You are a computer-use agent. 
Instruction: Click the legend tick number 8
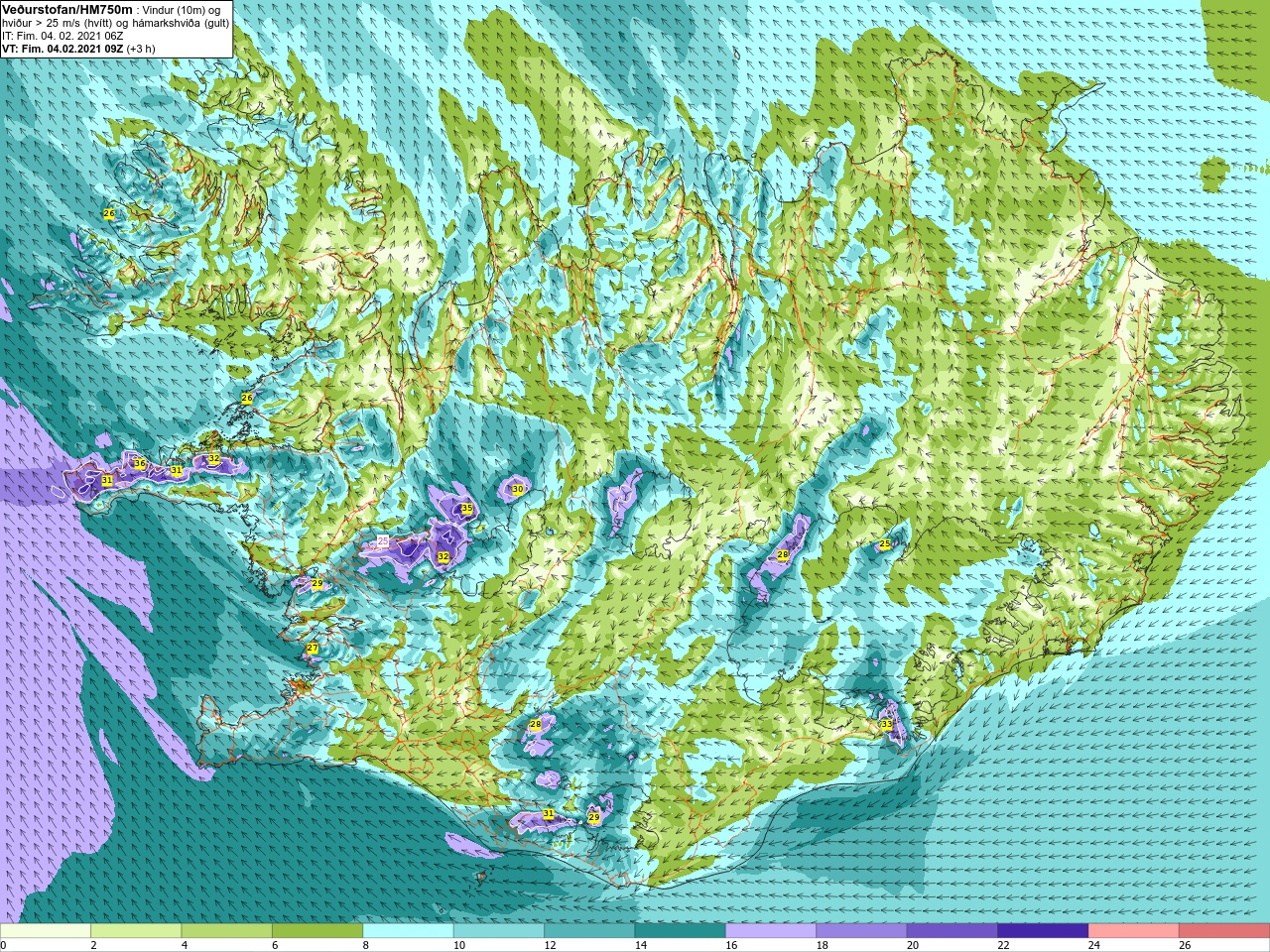[364, 945]
